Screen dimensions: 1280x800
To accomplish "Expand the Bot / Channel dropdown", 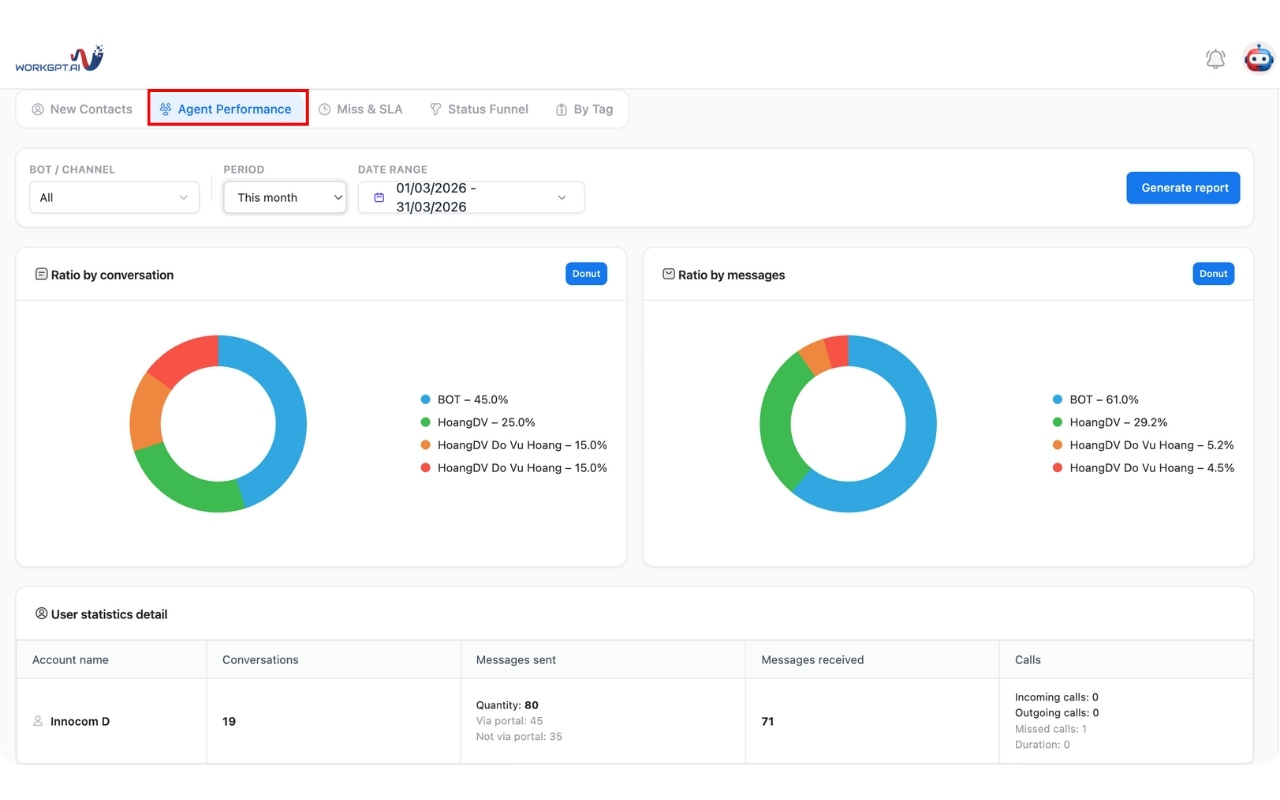I will (x=114, y=198).
